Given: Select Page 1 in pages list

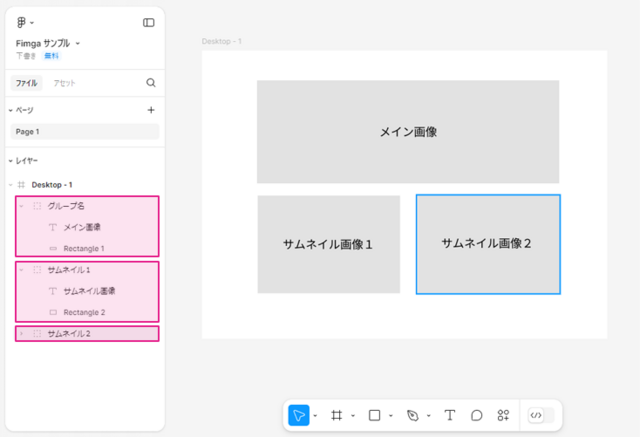Looking at the screenshot, I should [x=85, y=132].
